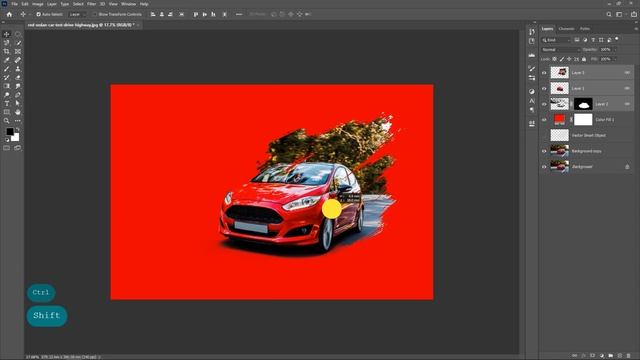
Task: Select the Crop tool
Action: [x=7, y=51]
